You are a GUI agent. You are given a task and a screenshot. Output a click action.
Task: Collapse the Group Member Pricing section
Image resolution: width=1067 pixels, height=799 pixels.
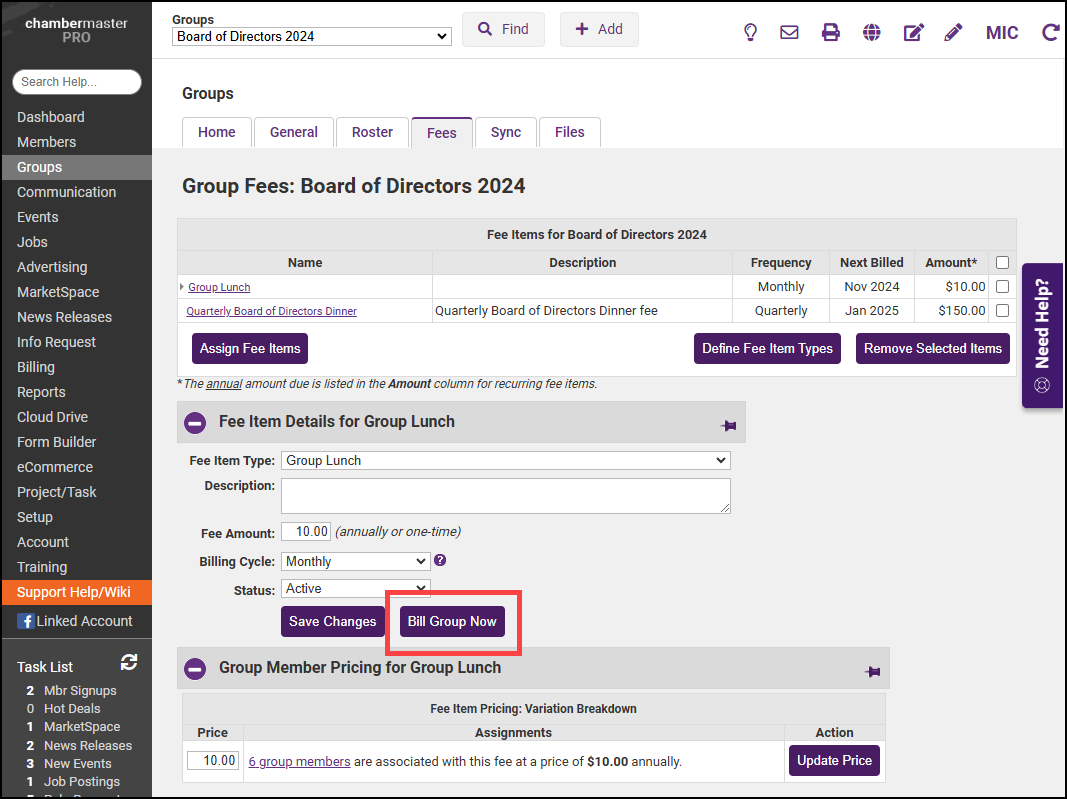tap(195, 668)
